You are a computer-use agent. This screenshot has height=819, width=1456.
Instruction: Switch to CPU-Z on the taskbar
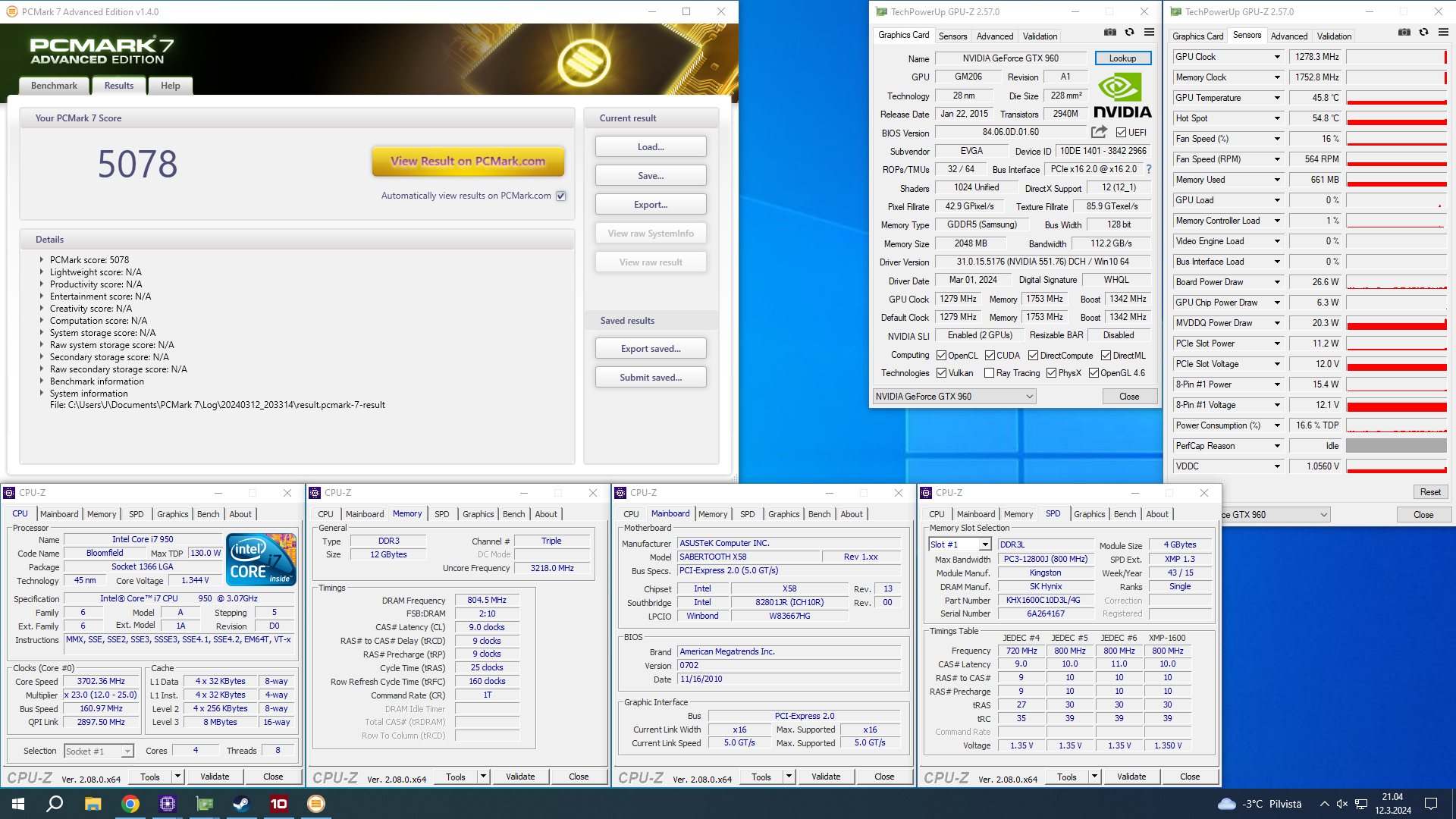[167, 804]
